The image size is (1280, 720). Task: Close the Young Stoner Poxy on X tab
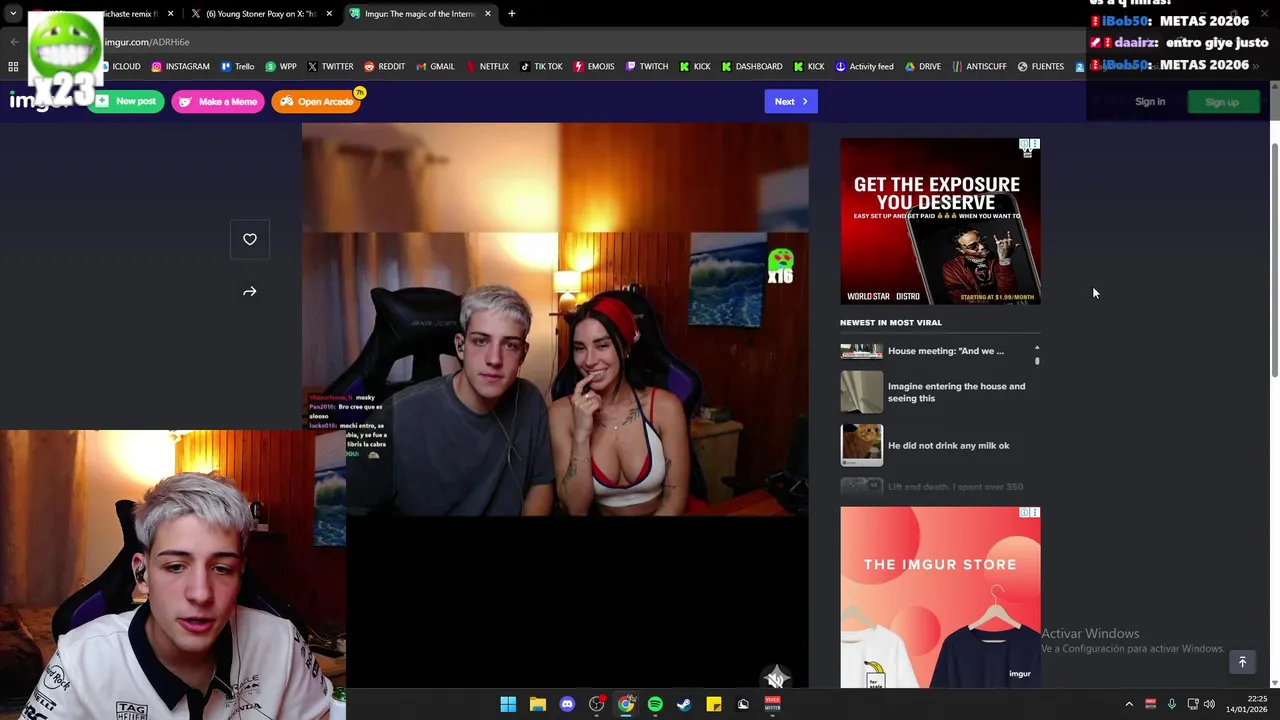point(329,14)
